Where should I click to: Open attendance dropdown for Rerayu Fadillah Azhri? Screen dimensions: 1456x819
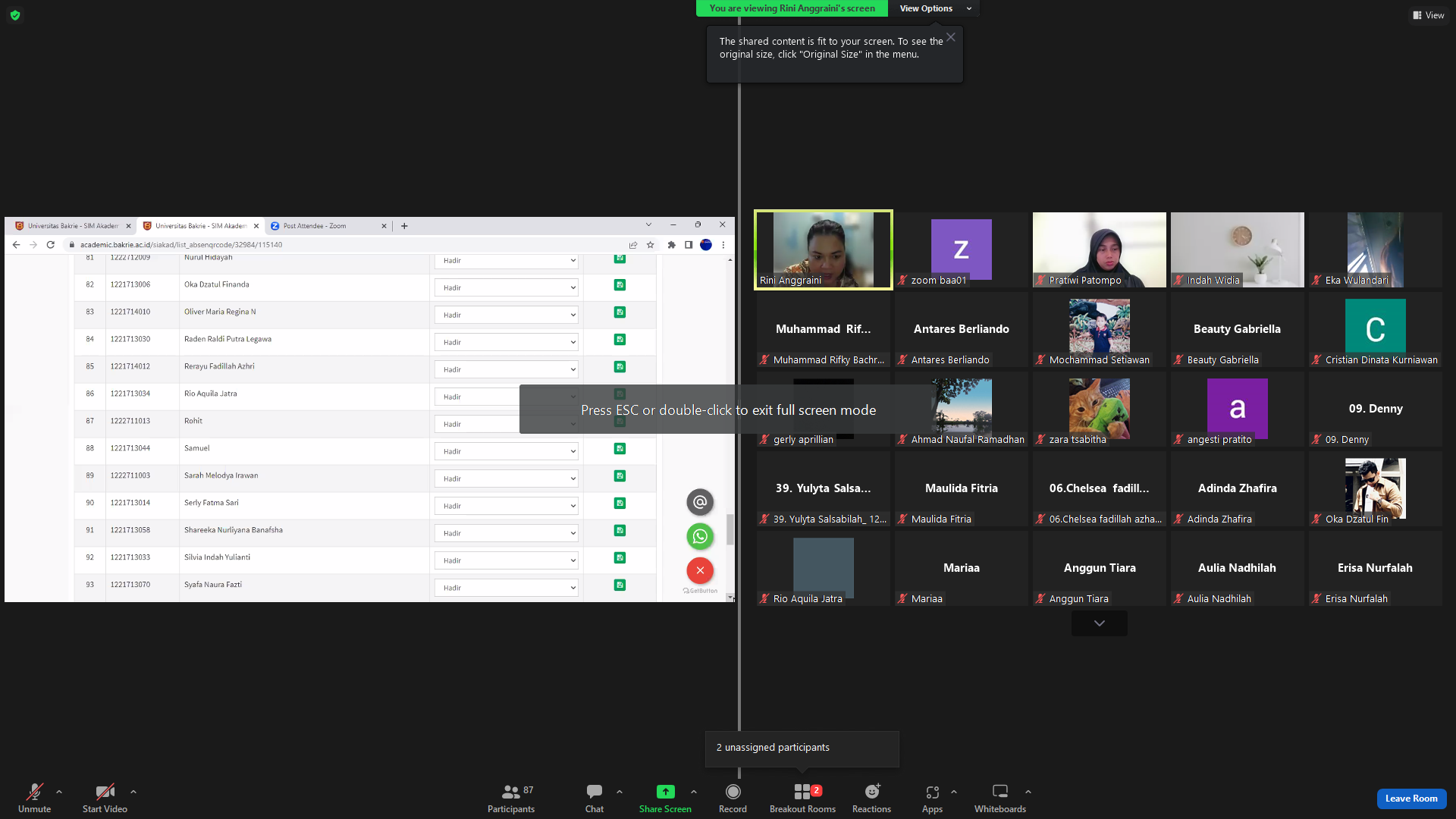[507, 370]
